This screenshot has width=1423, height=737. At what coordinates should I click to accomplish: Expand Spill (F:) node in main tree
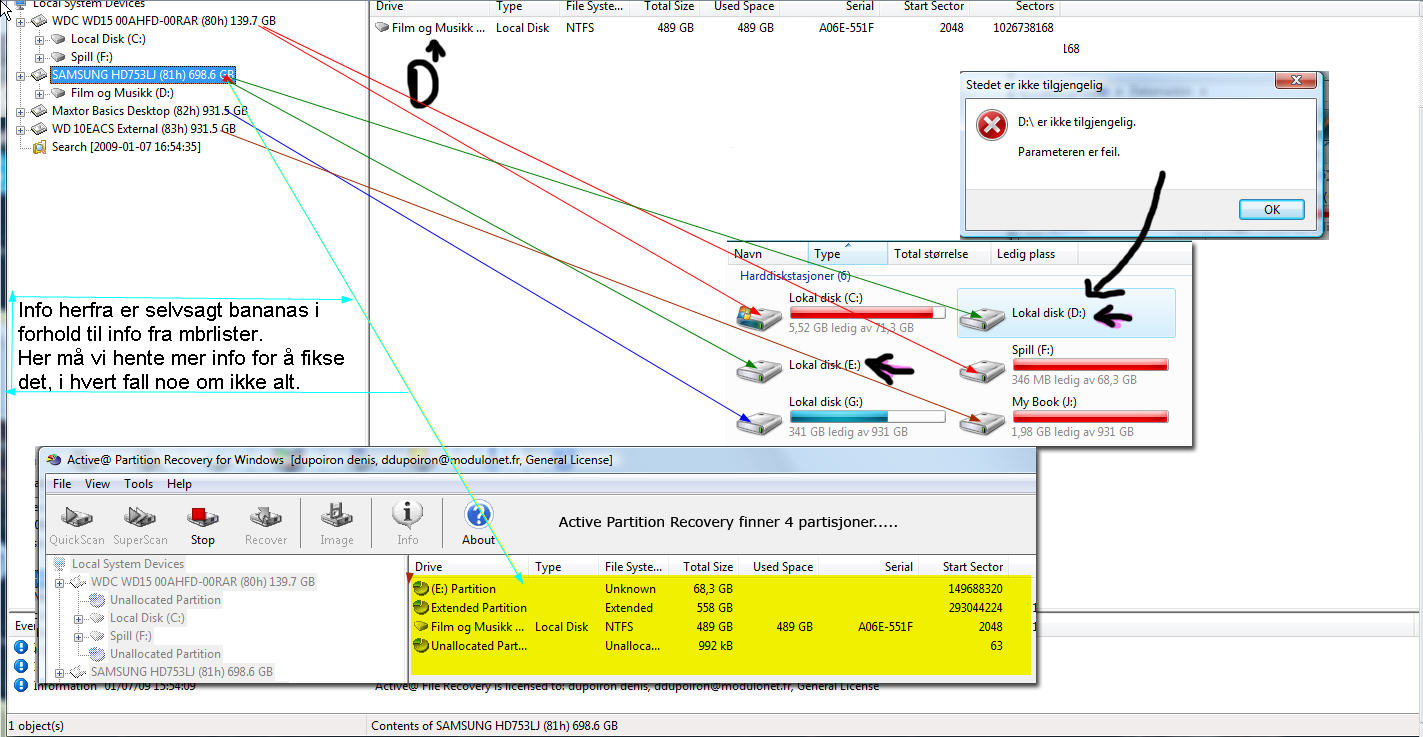(x=40, y=57)
